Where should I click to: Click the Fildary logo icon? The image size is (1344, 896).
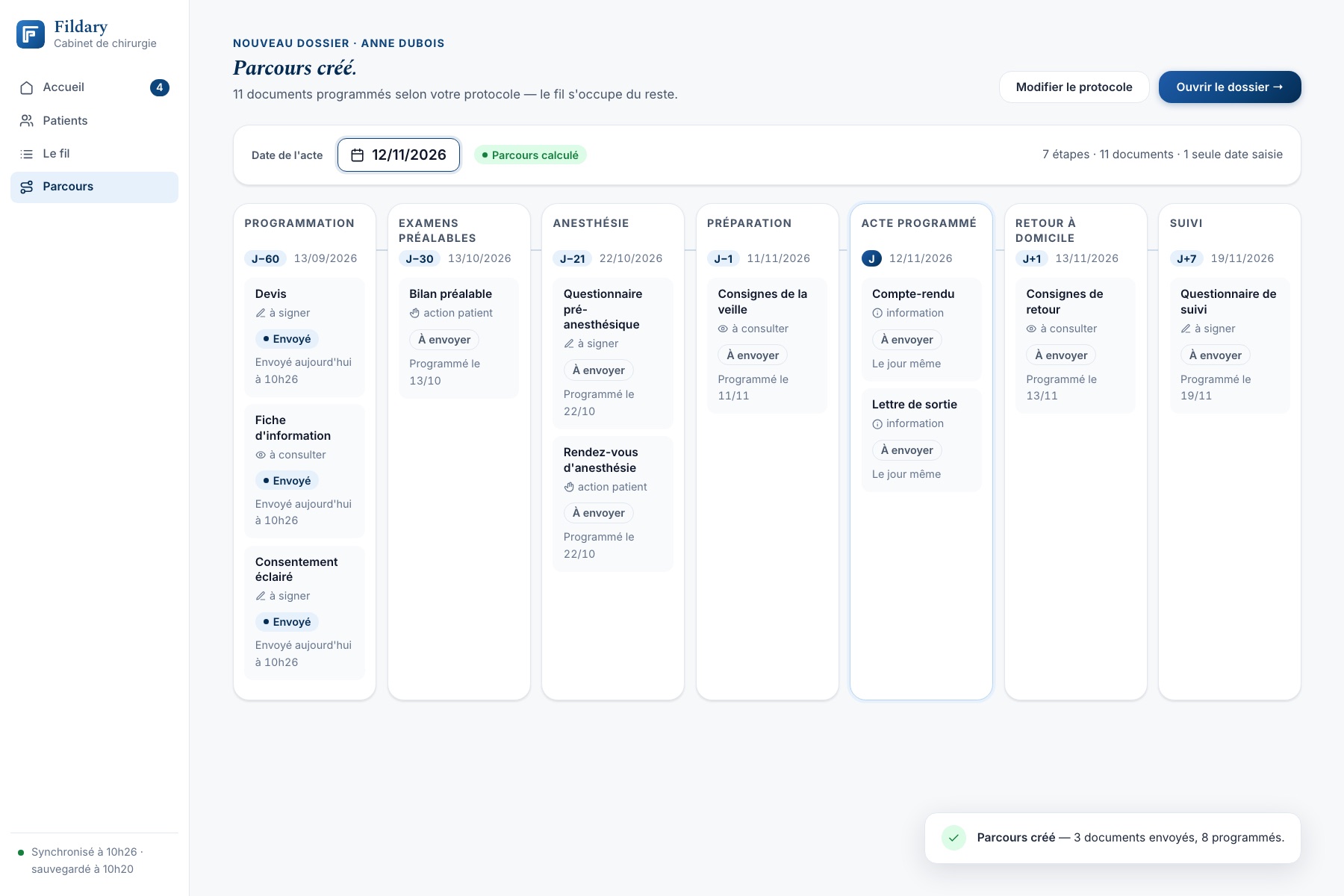point(31,34)
